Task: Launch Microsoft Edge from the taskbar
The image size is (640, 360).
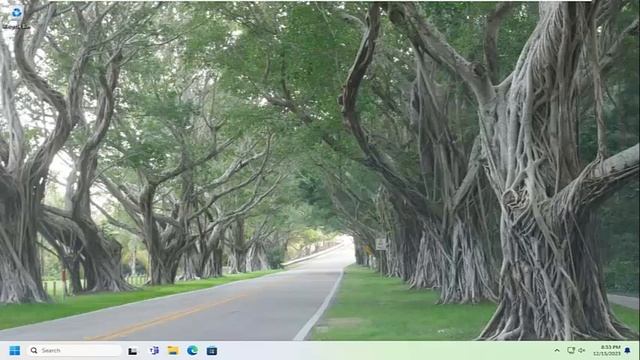Action: 192,351
